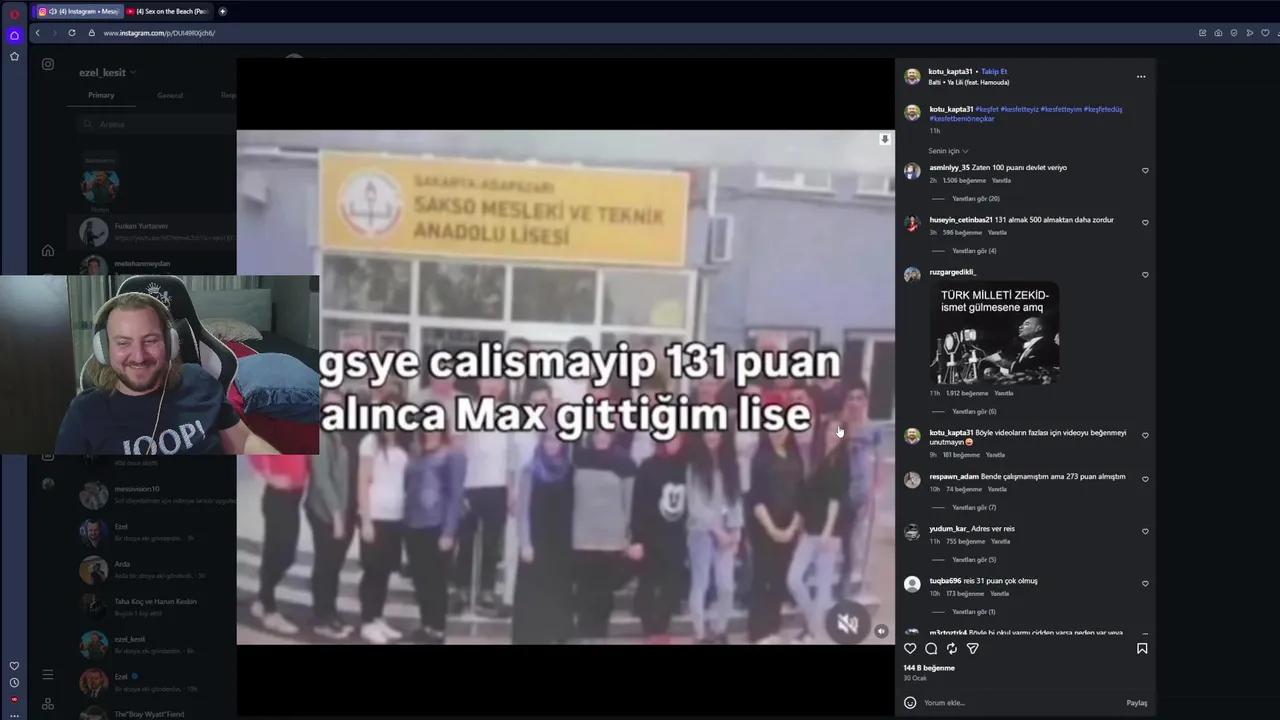
Task: Click the repost arrows icon
Action: (952, 649)
